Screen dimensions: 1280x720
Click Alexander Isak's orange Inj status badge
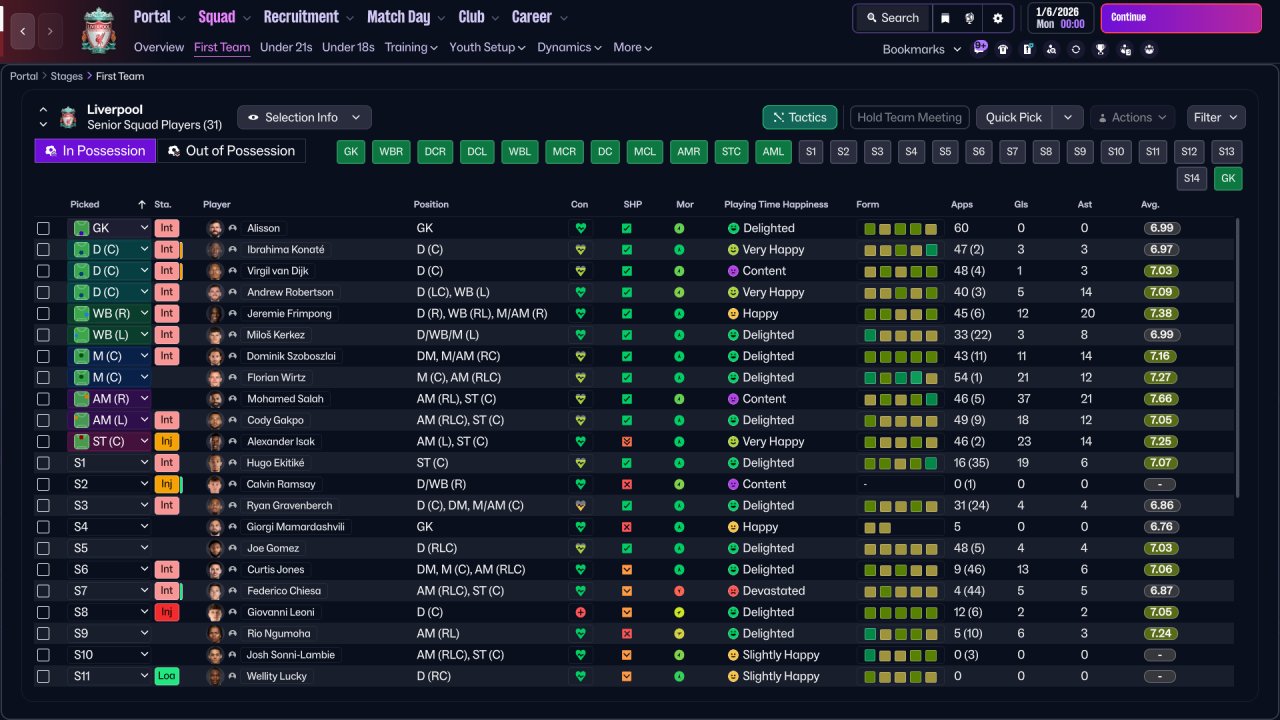coord(167,441)
